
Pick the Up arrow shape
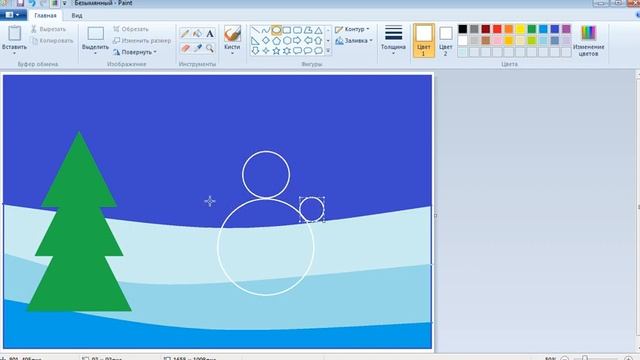[x=318, y=40]
